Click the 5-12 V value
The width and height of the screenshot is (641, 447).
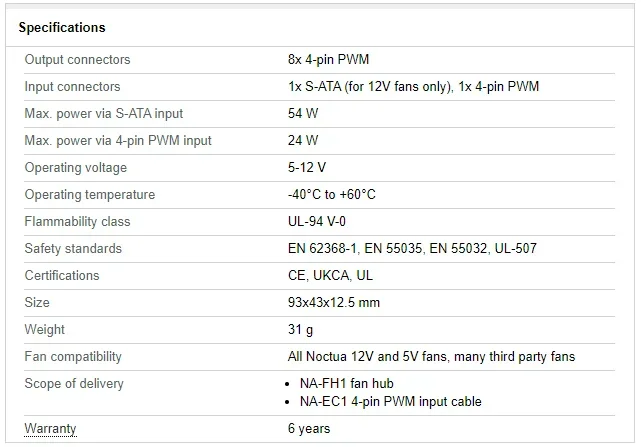[x=307, y=168]
